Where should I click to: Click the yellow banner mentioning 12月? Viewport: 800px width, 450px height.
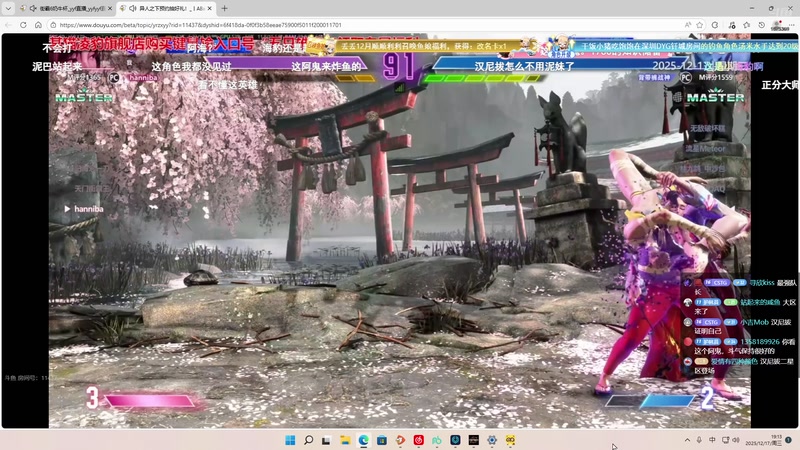pyautogui.click(x=424, y=46)
